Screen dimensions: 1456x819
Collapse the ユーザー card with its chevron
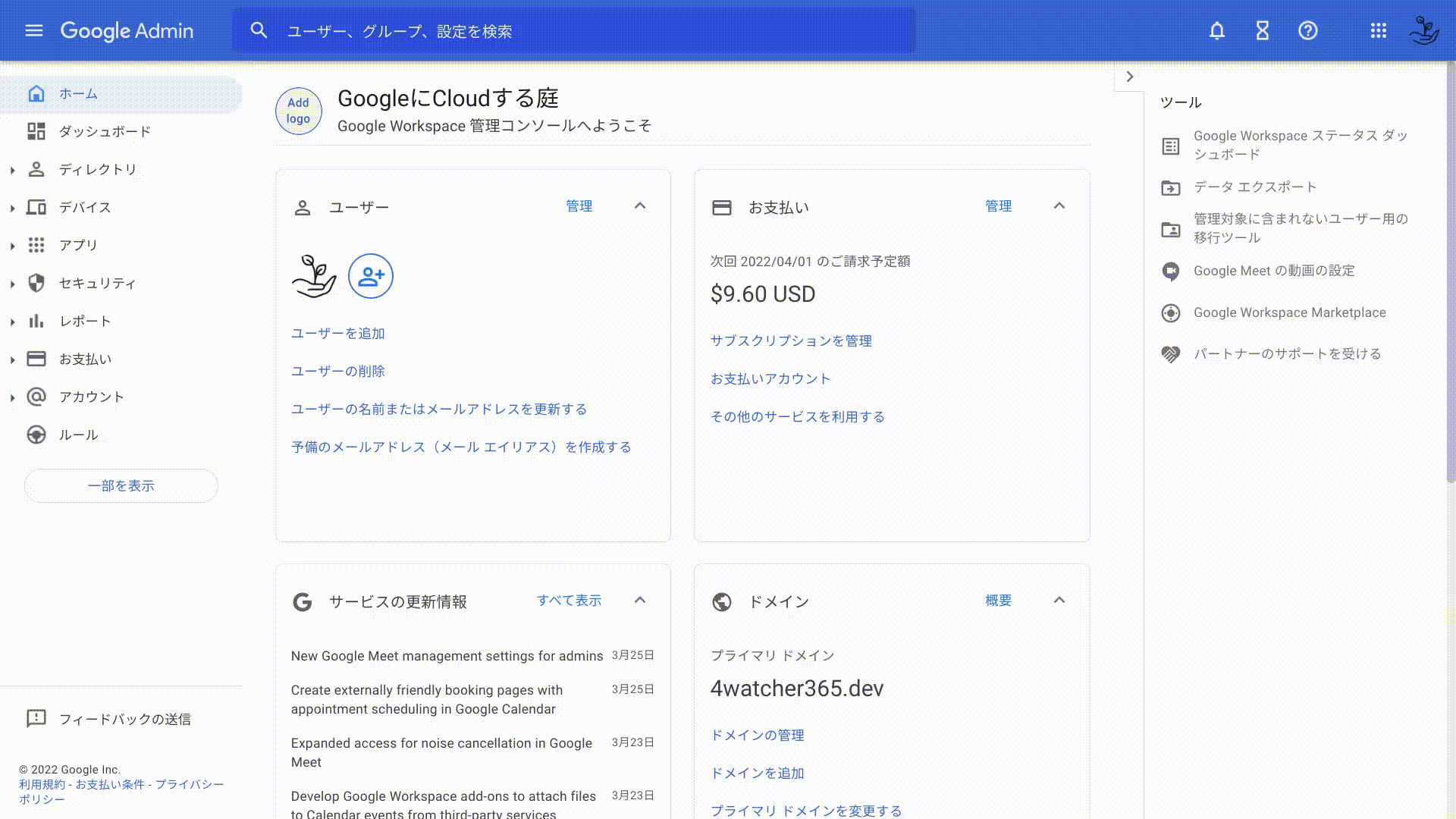(x=640, y=206)
